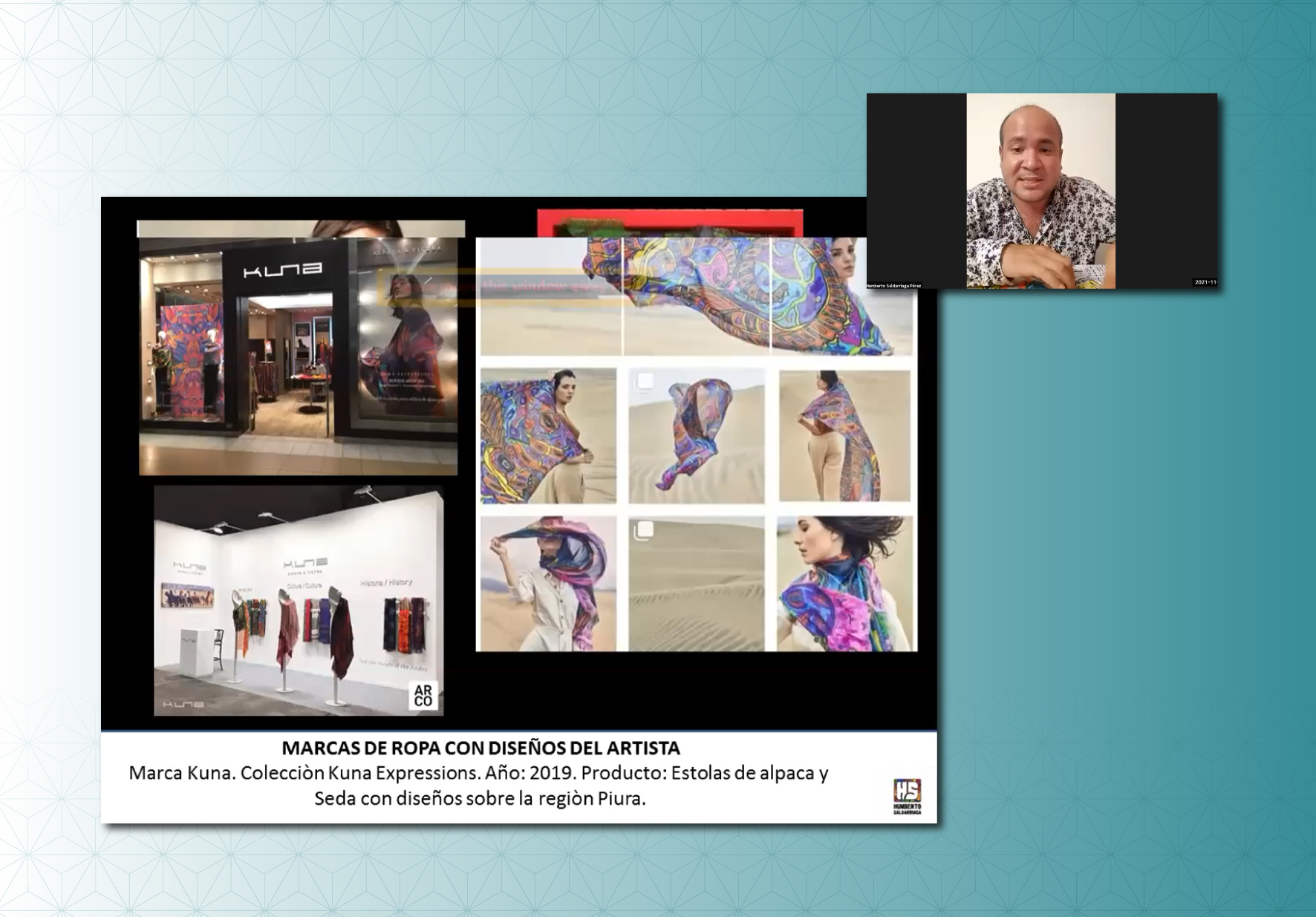Click the carousel icon on the flying scarf photo
The width and height of the screenshot is (1316, 917).
point(645,382)
